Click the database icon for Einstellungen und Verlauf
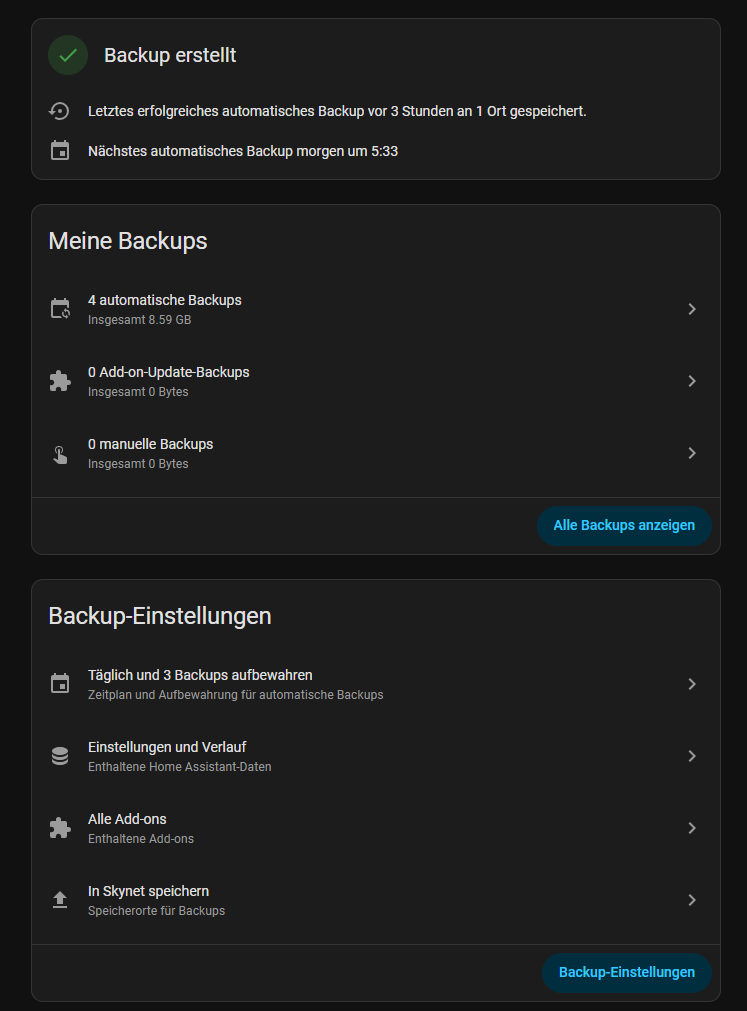 tap(60, 756)
